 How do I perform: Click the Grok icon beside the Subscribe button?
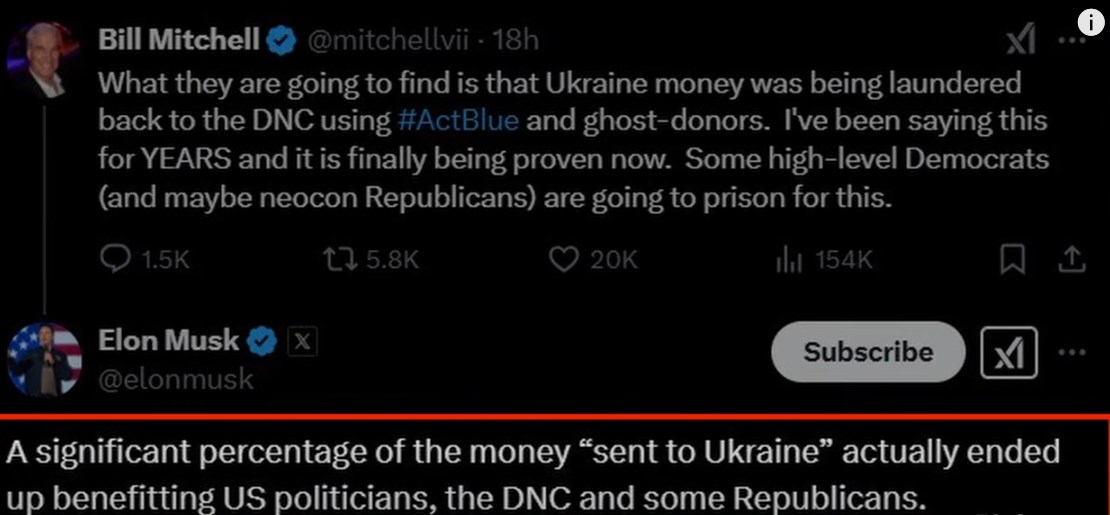coord(1010,352)
